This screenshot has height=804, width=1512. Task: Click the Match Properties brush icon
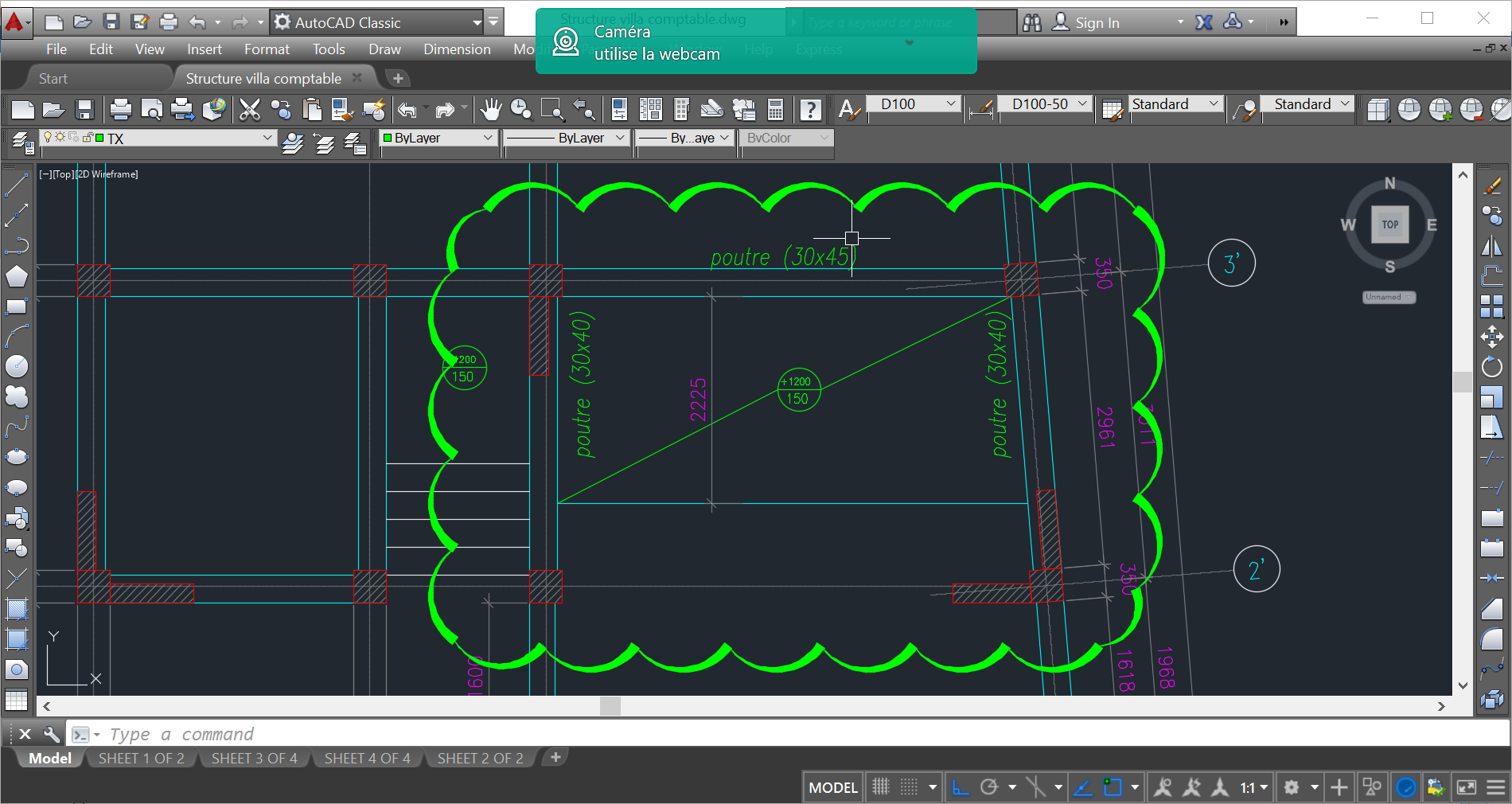373,109
